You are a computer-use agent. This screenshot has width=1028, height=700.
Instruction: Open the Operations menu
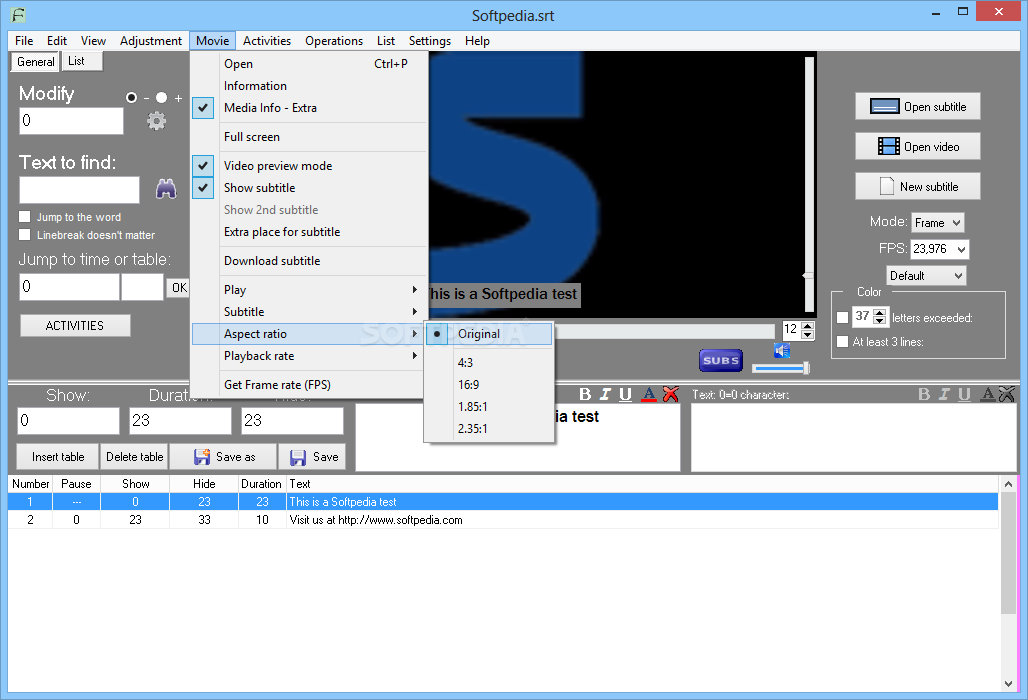pos(334,41)
